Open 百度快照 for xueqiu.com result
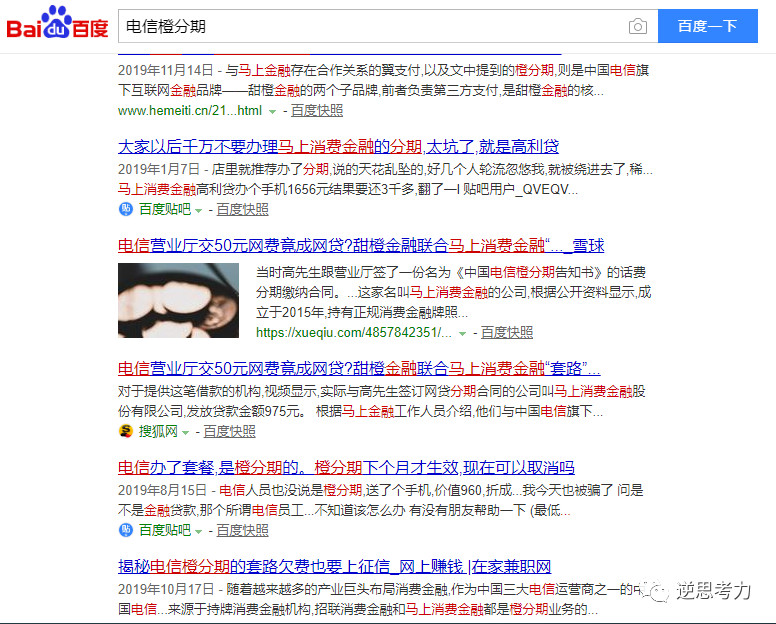 click(507, 333)
